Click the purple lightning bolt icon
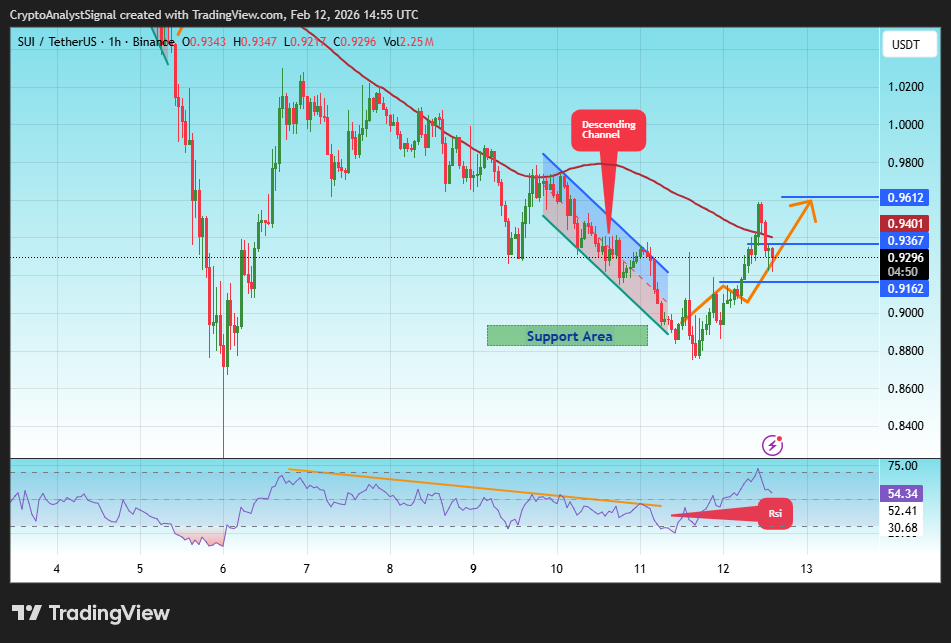 pyautogui.click(x=772, y=445)
